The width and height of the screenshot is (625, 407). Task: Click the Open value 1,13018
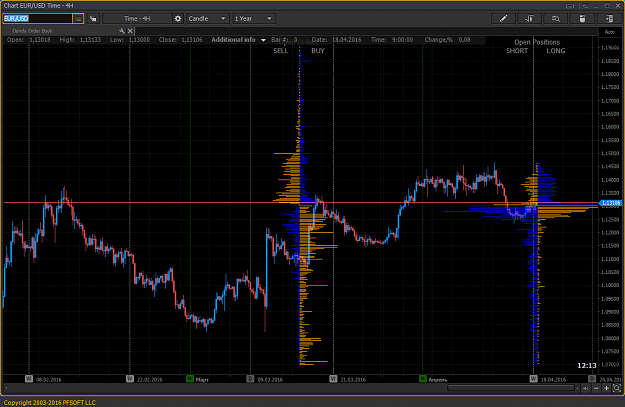point(40,40)
